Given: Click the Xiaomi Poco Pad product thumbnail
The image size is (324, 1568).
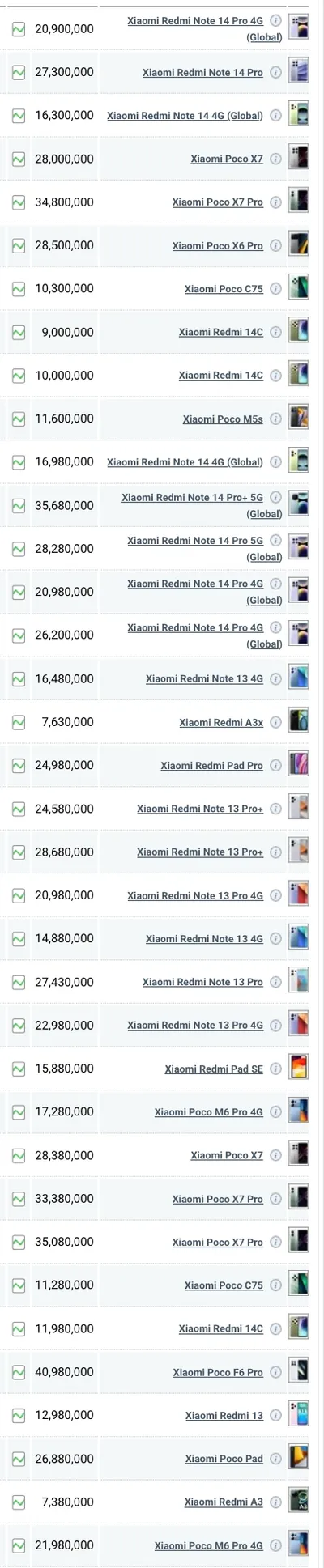Looking at the screenshot, I should [299, 1459].
